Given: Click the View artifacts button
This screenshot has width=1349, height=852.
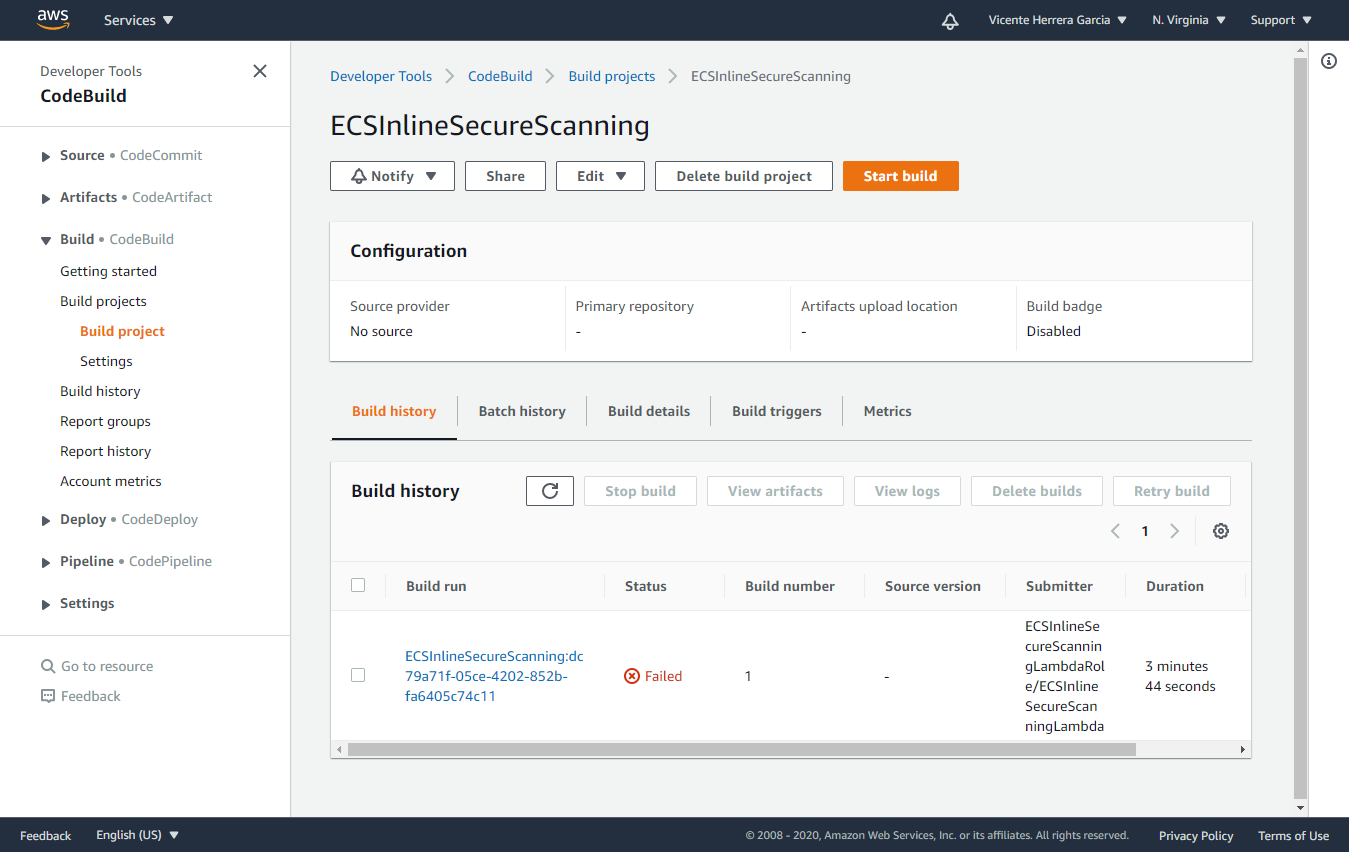Looking at the screenshot, I should click(x=775, y=491).
